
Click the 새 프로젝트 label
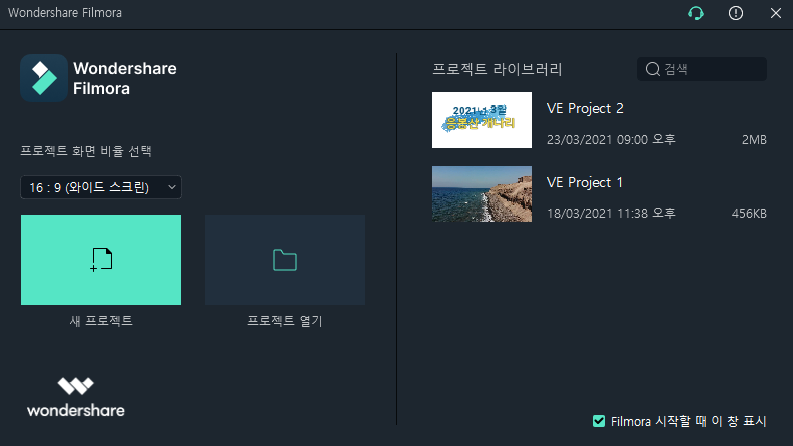[x=101, y=321]
